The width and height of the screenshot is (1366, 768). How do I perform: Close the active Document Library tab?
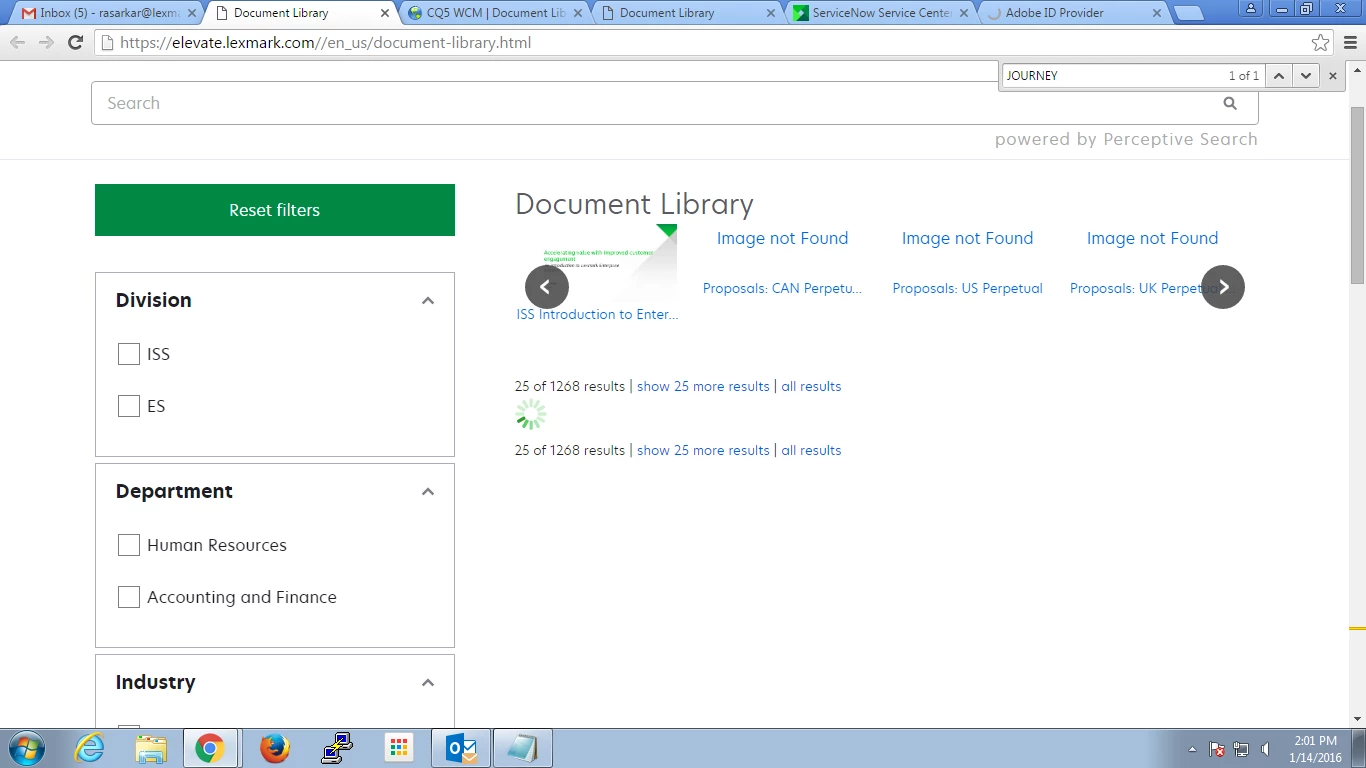click(385, 13)
